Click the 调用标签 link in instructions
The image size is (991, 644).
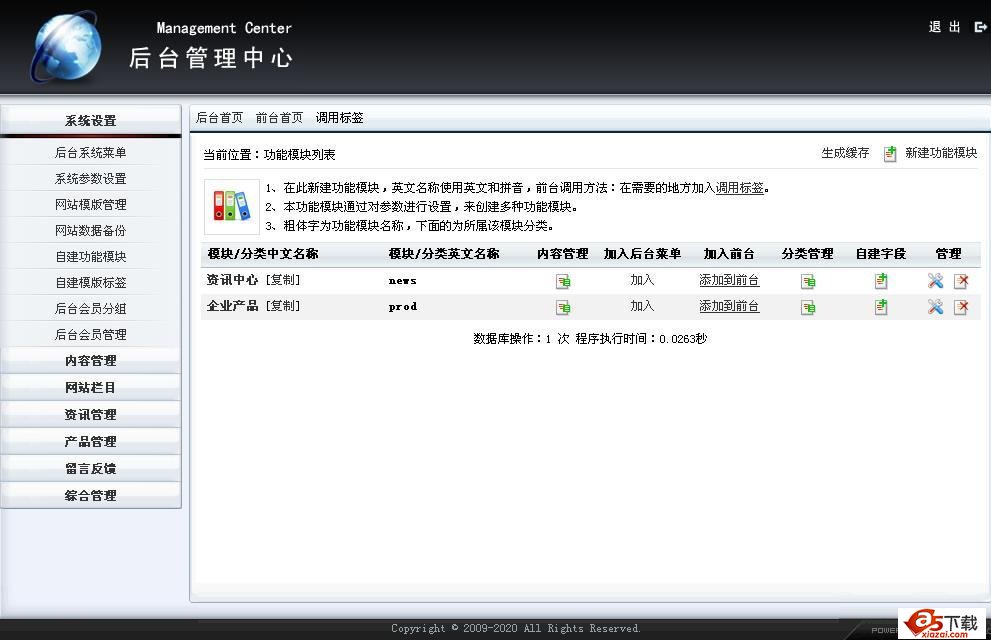(x=739, y=188)
